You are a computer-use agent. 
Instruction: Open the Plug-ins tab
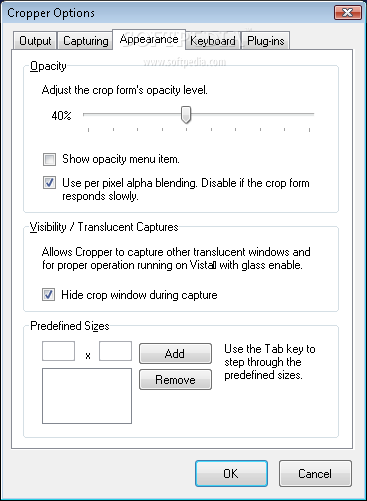pos(266,41)
